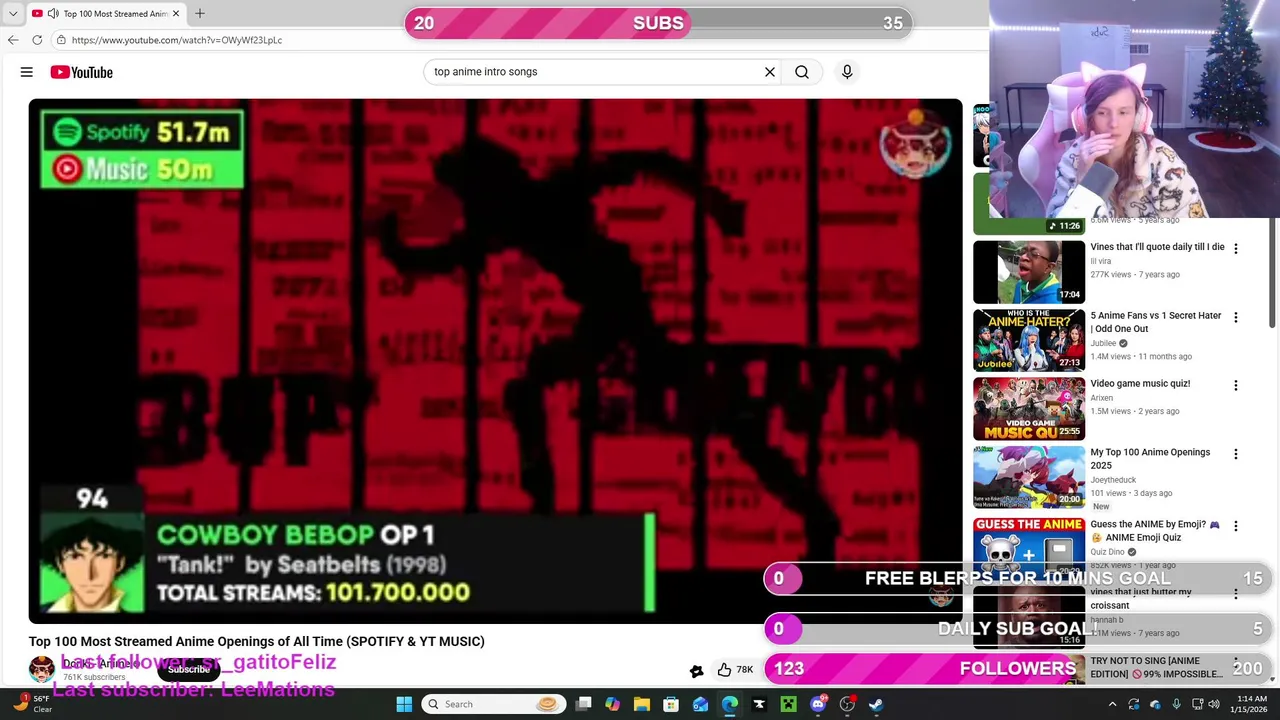Clear the search box with the X

(x=770, y=72)
